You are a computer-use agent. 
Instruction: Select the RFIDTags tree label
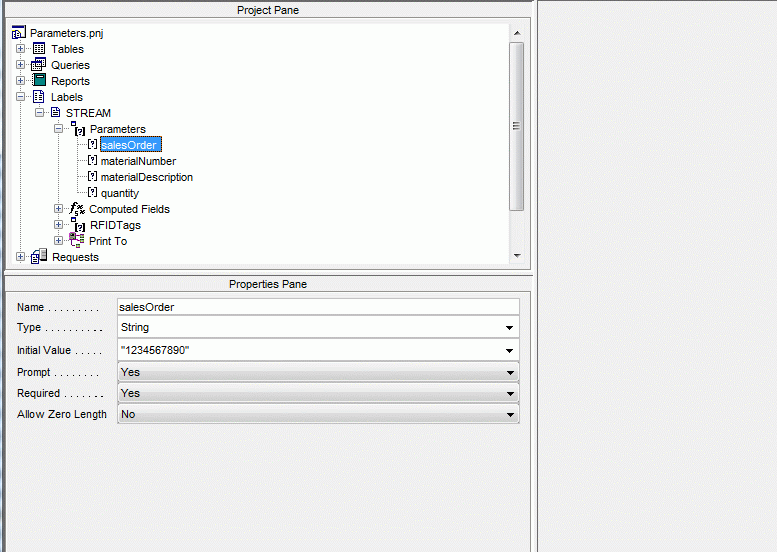click(x=115, y=225)
